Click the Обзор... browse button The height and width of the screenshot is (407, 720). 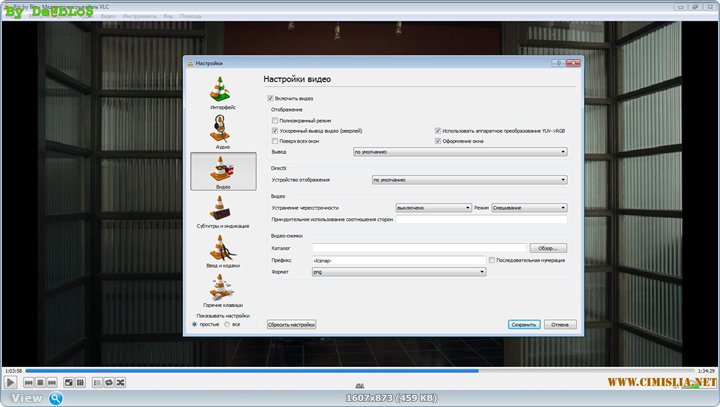pyautogui.click(x=548, y=247)
